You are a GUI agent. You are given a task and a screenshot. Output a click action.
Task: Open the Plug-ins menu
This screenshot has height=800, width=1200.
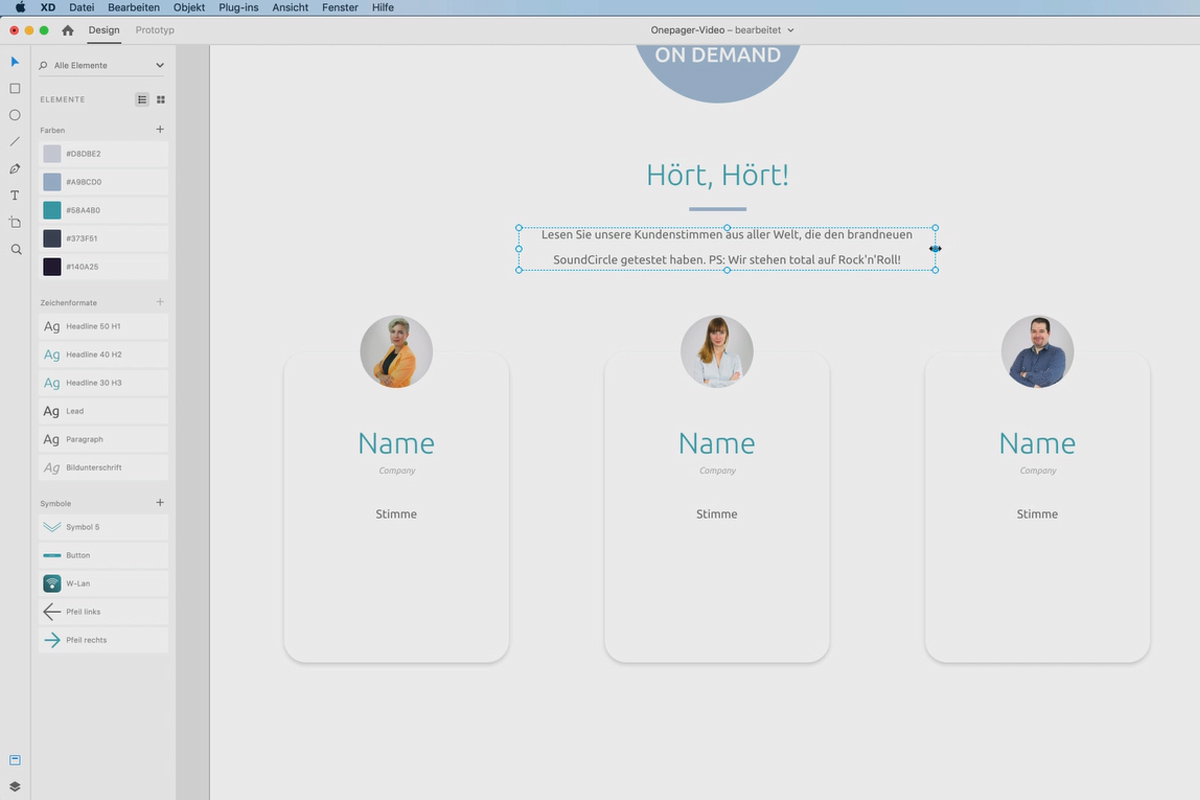[240, 7]
